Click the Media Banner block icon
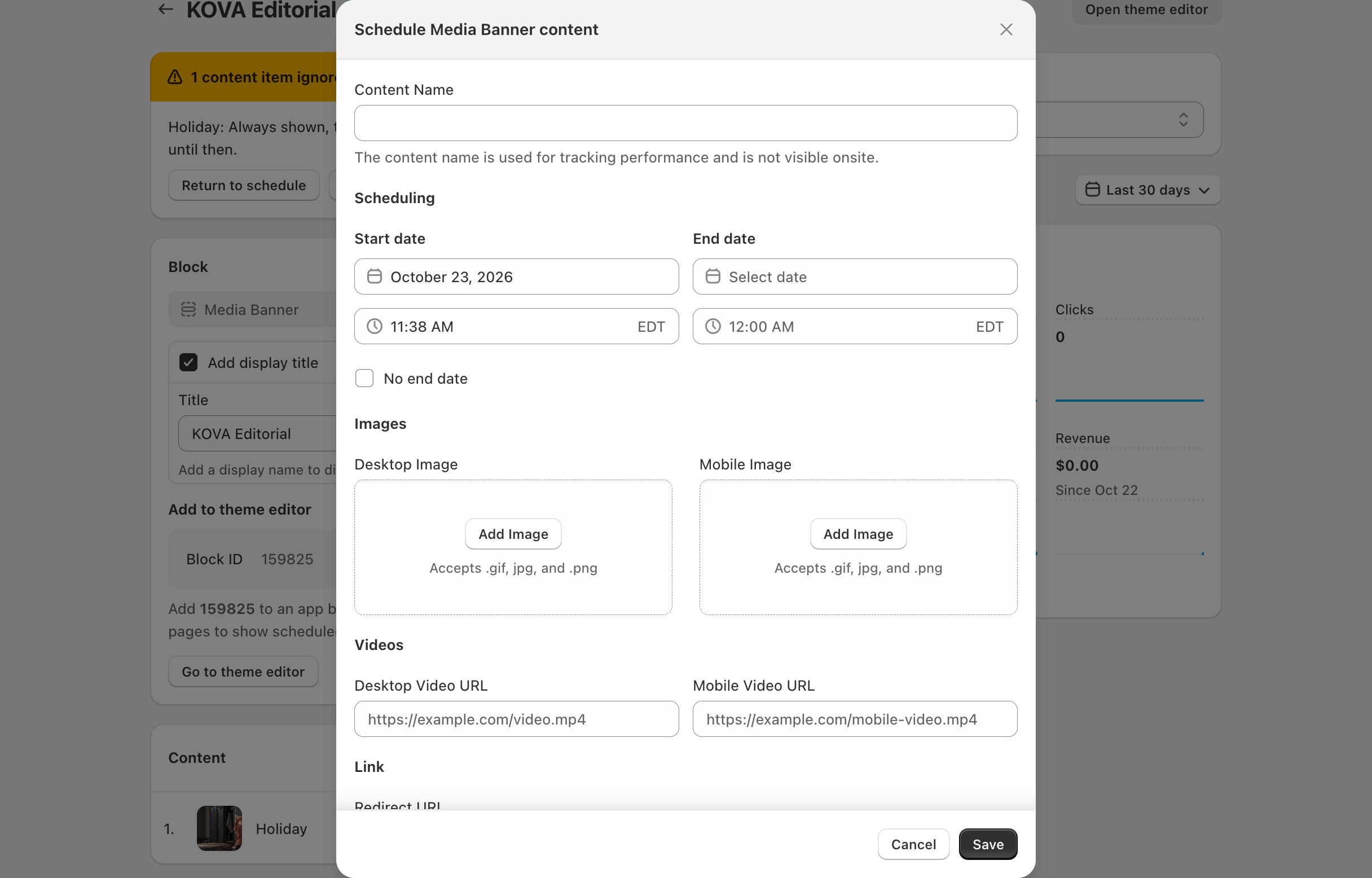This screenshot has width=1372, height=878. click(188, 310)
